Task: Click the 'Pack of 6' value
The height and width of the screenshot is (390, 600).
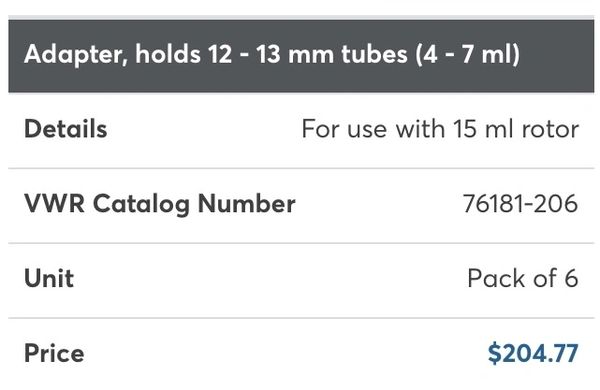Action: pos(522,278)
